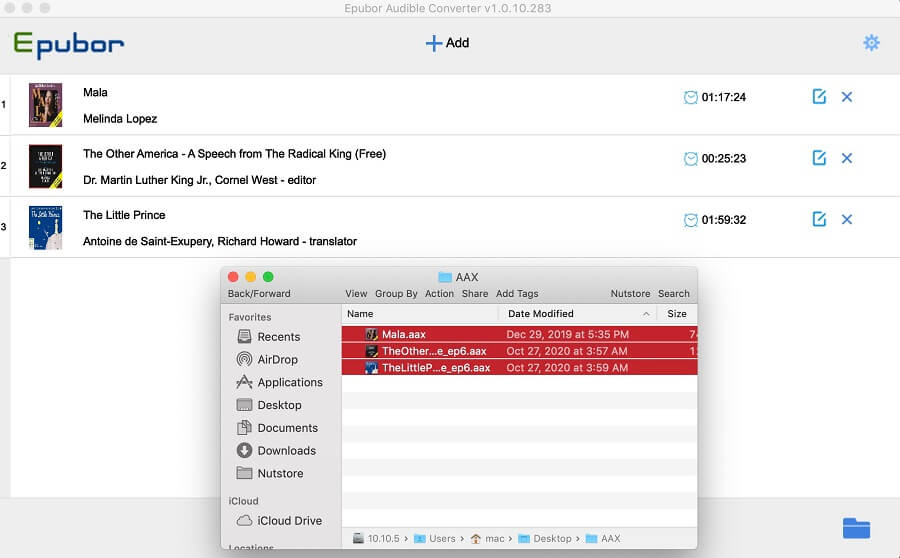Click the clock icon beside 00:25:23
The height and width of the screenshot is (558, 900).
690,158
